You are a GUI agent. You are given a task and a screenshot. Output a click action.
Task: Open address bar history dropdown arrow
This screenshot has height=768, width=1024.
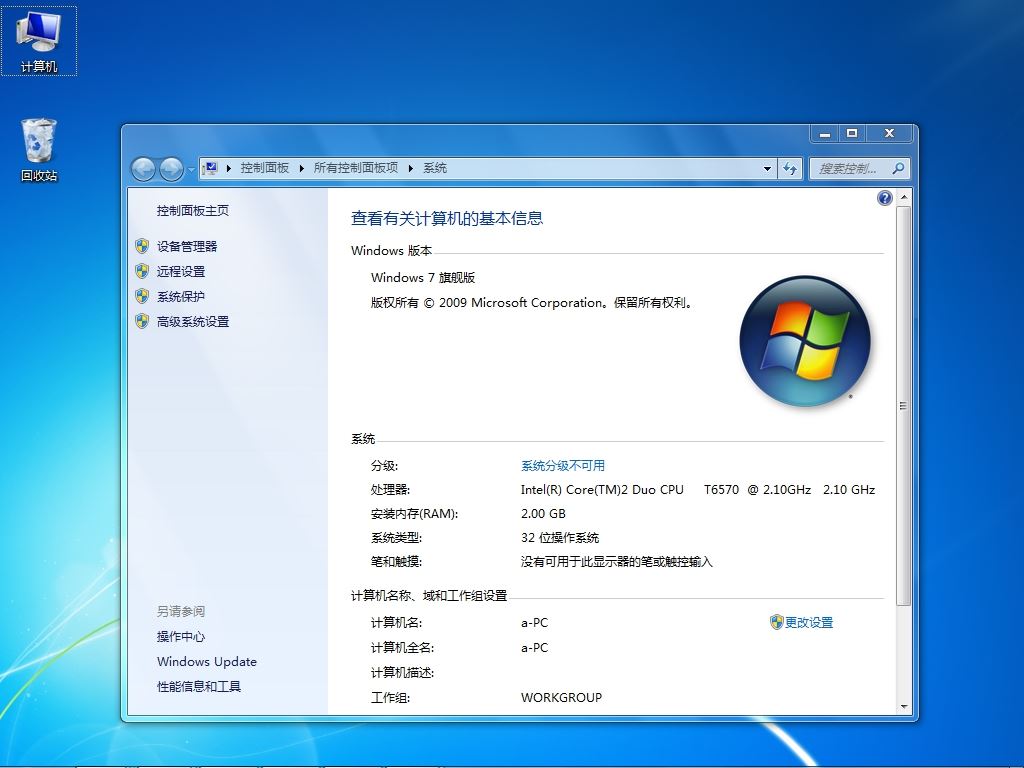pyautogui.click(x=767, y=168)
